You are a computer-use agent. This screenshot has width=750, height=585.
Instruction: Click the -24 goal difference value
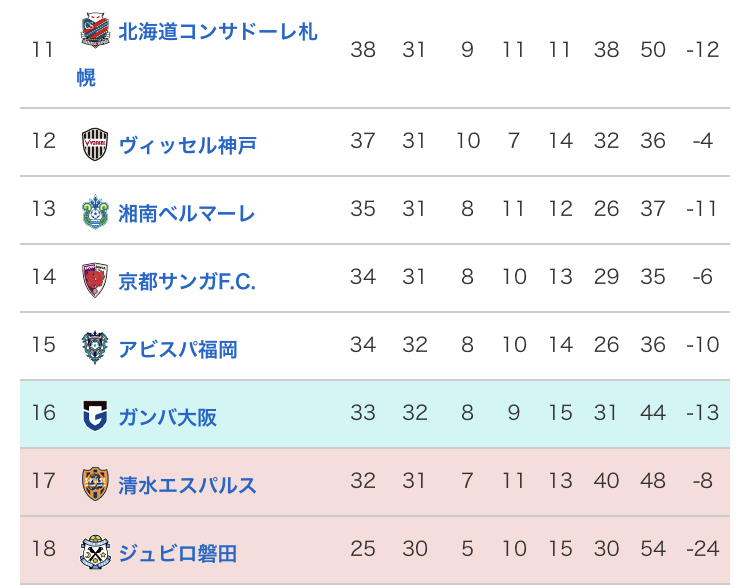coord(703,548)
